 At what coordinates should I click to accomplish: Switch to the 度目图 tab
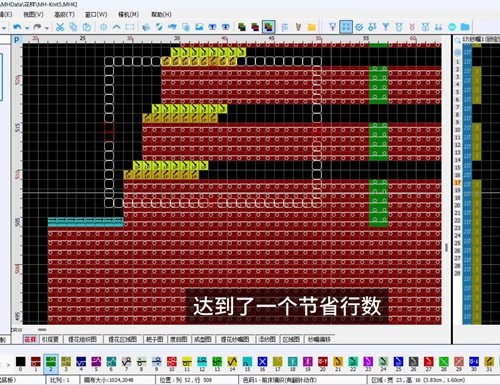click(x=179, y=339)
